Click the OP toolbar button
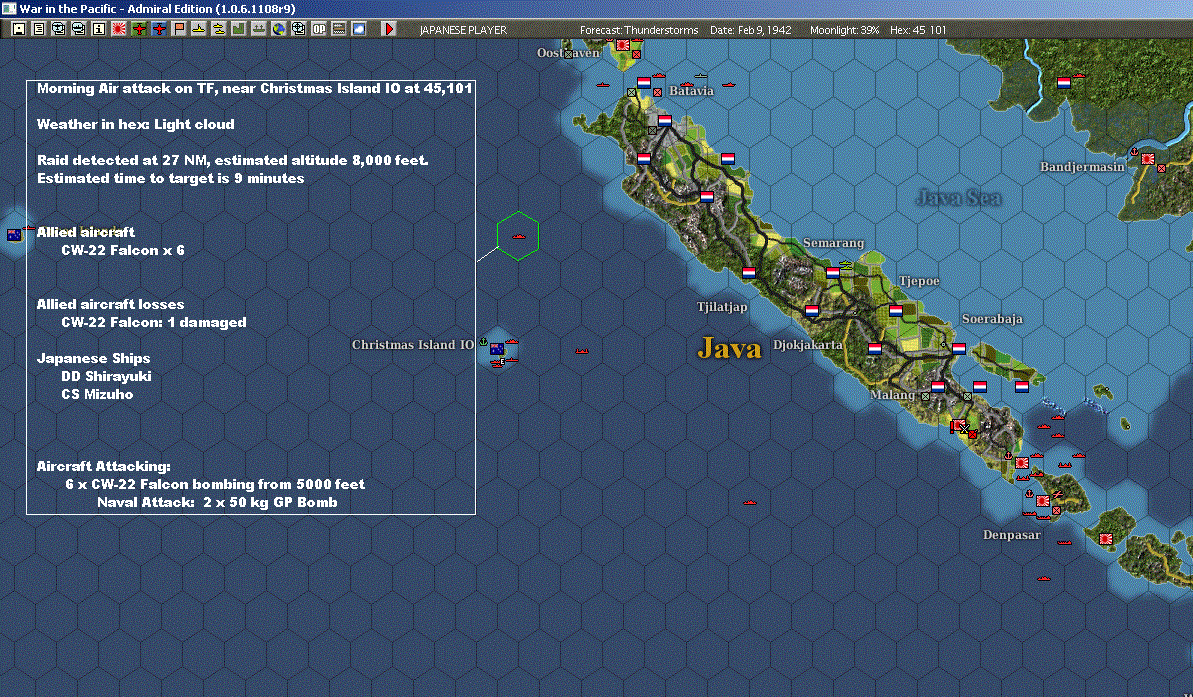Screen dimensions: 1193x697 pos(319,29)
